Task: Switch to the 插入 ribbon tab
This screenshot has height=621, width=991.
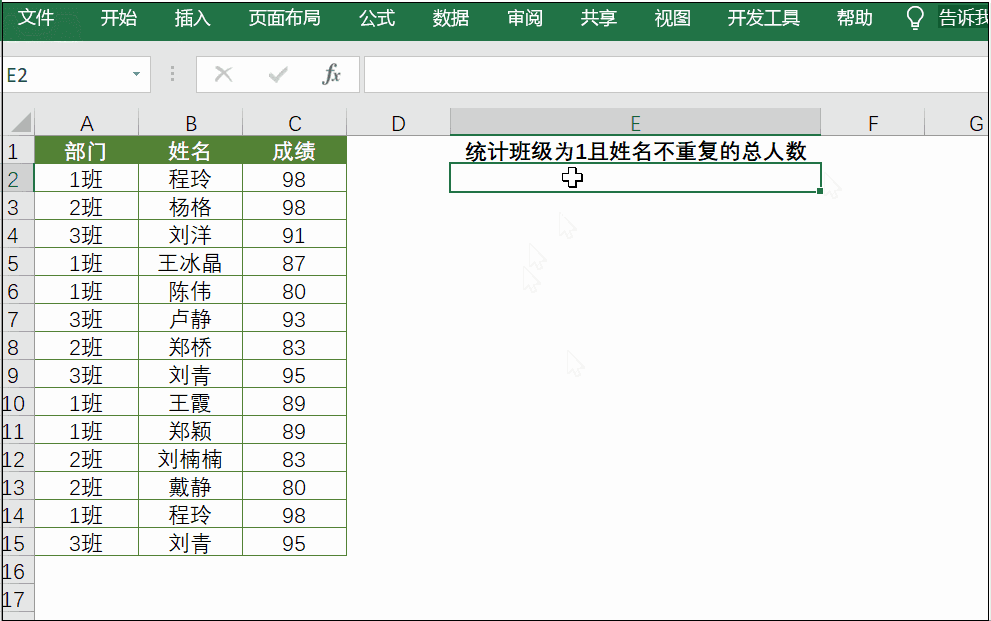Action: [192, 18]
